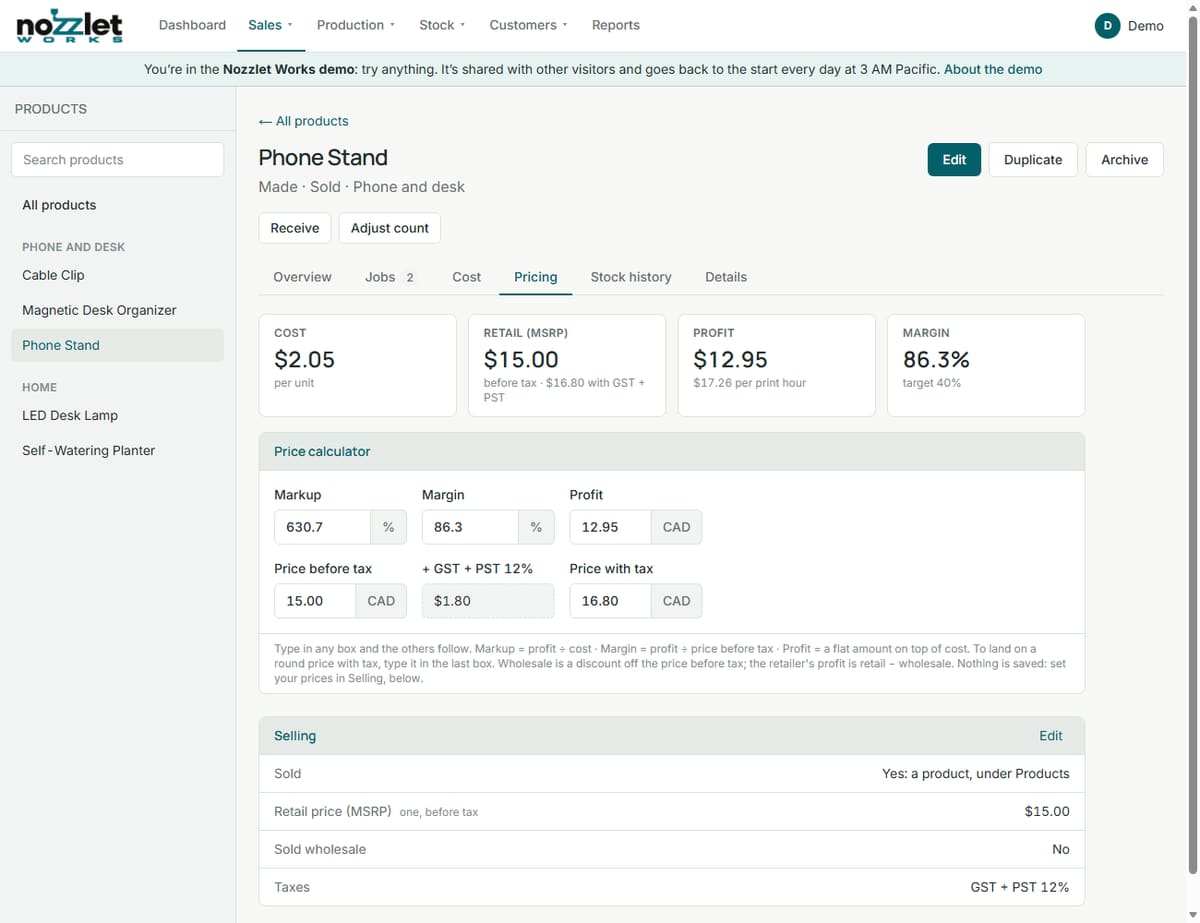
Task: Click the Margin input showing 86.3
Action: click(x=470, y=527)
